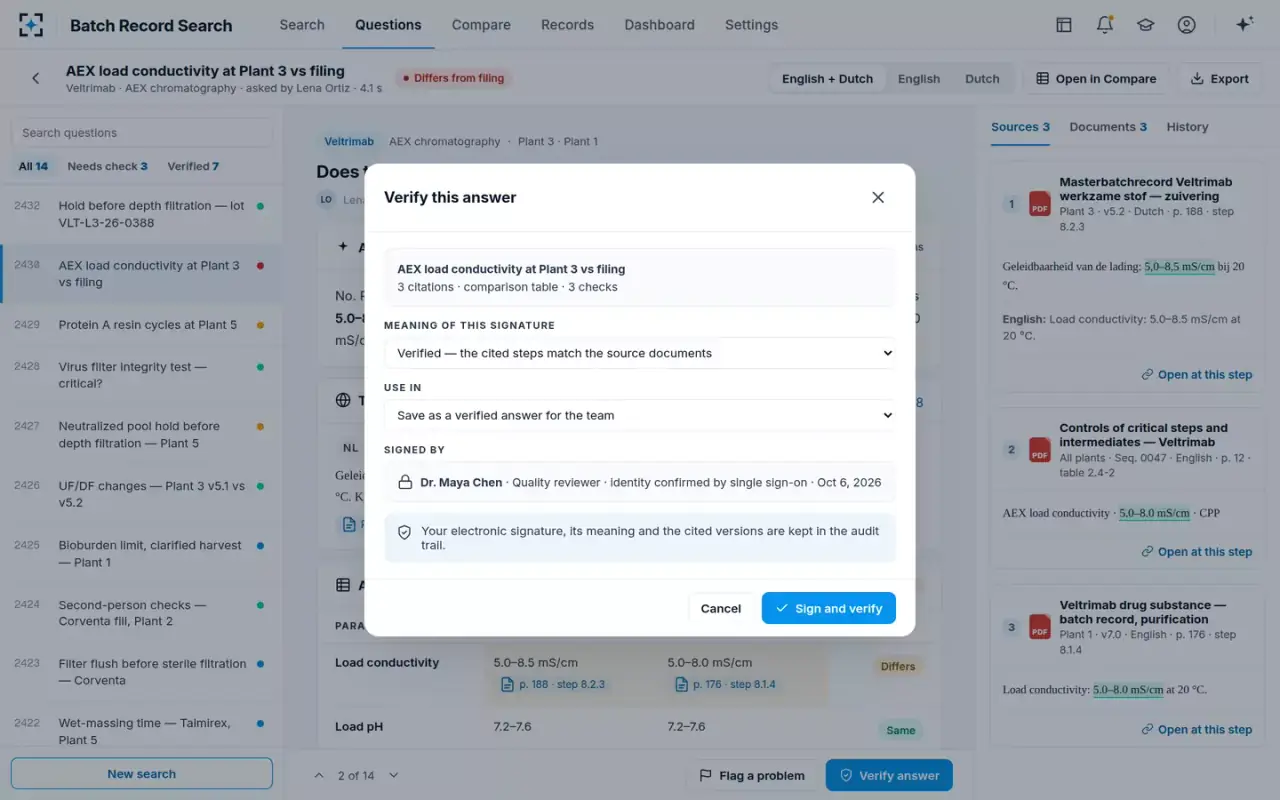Open this step for batch record purification source
This screenshot has width=1280, height=800.
pos(1196,730)
